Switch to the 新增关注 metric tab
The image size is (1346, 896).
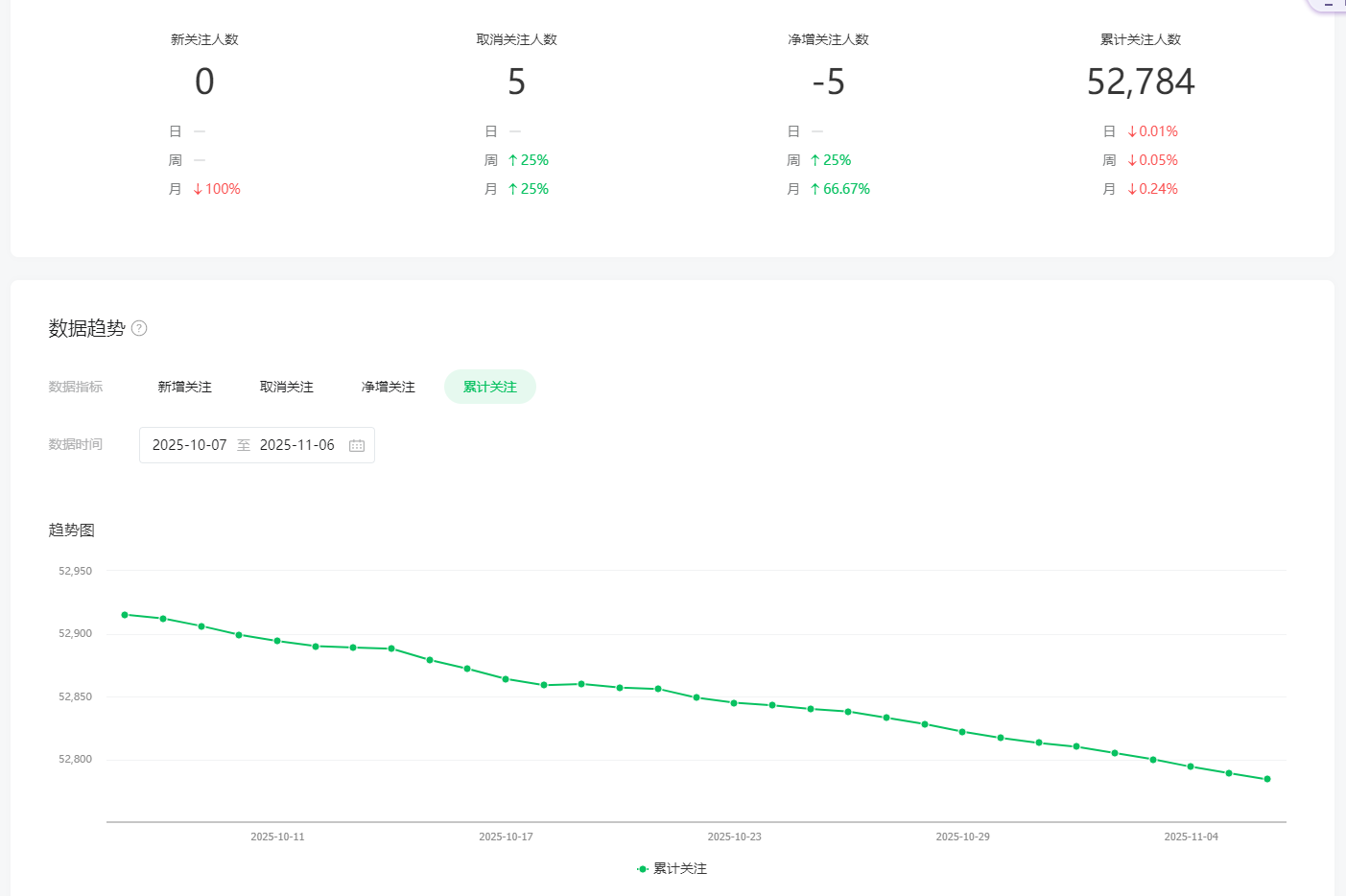[x=184, y=387]
